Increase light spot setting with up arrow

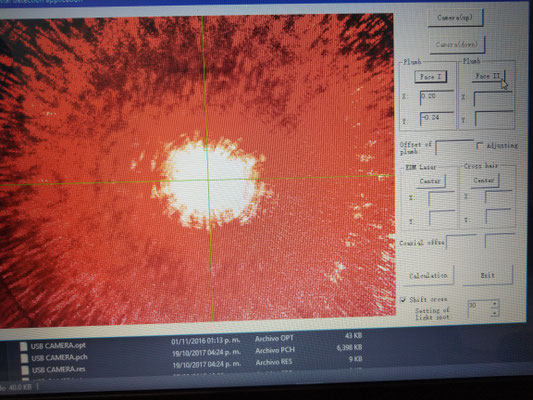[495, 303]
